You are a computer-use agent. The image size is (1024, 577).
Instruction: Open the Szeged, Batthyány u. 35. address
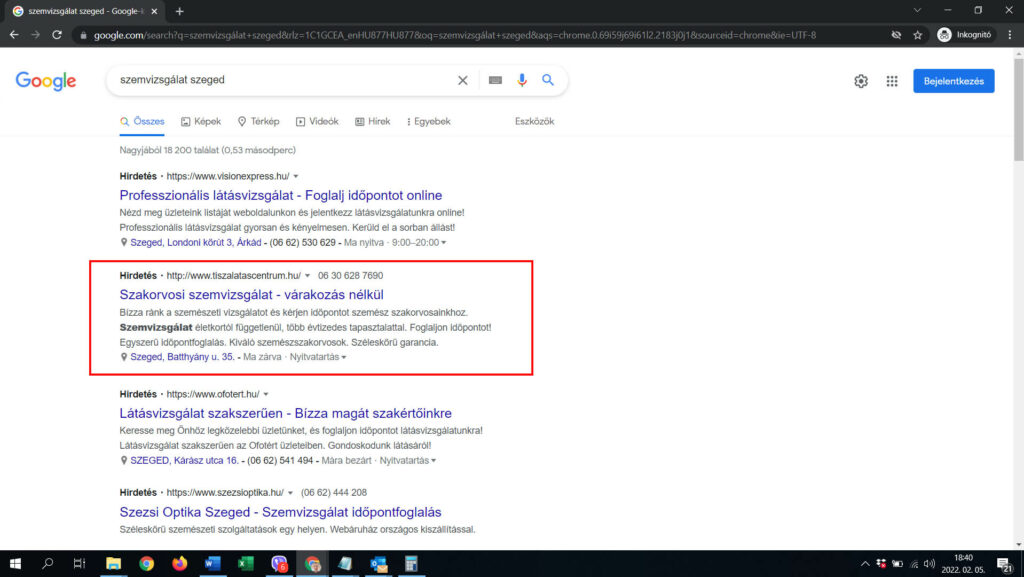(182, 357)
